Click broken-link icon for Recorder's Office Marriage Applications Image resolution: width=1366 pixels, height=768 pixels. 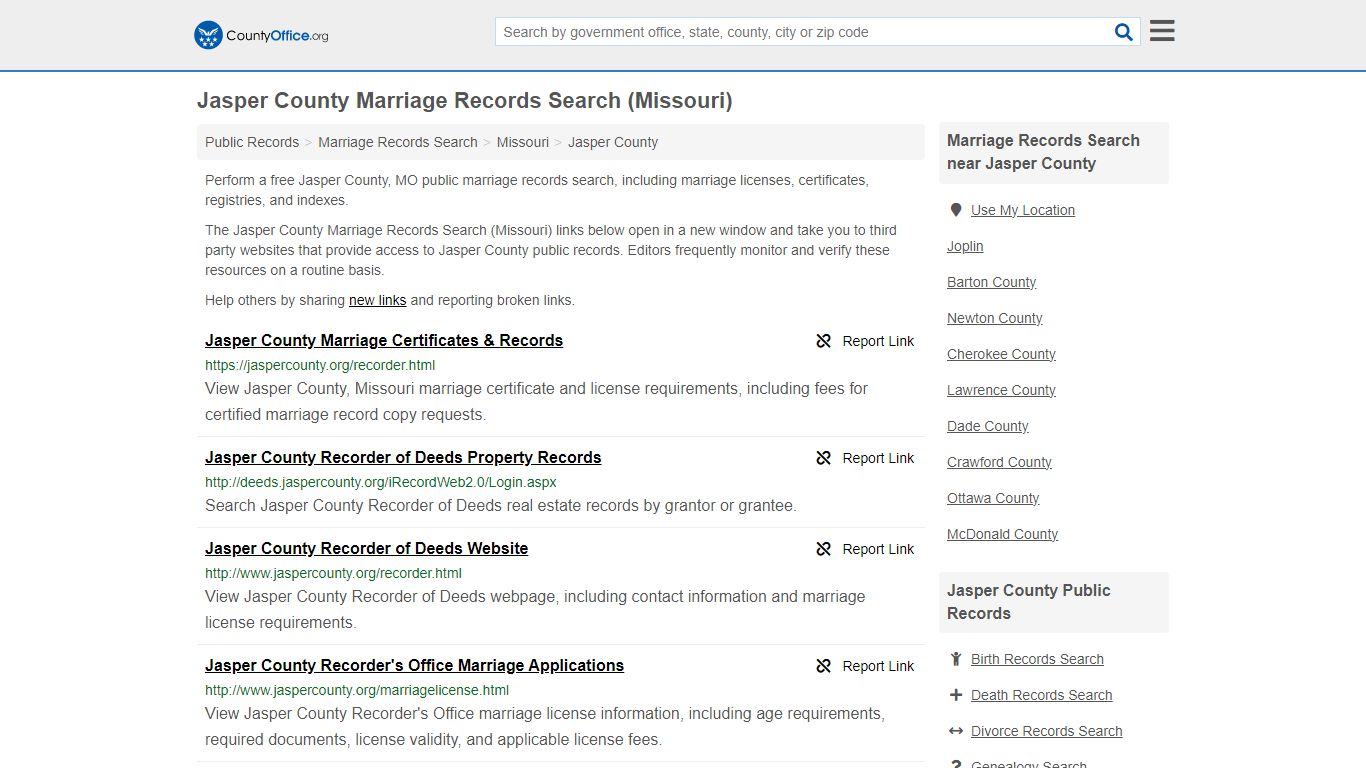824,666
